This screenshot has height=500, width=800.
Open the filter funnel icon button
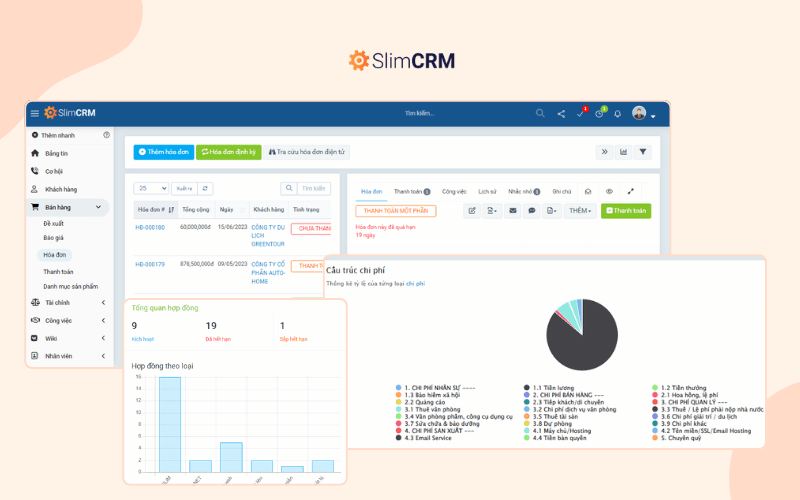(x=643, y=152)
